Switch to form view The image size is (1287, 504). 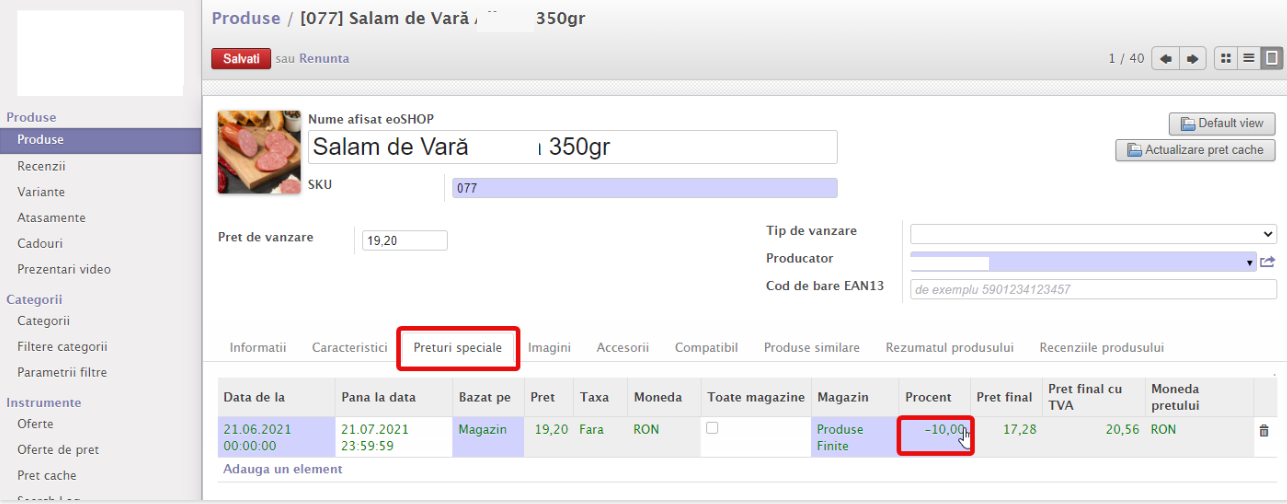click(x=1269, y=59)
